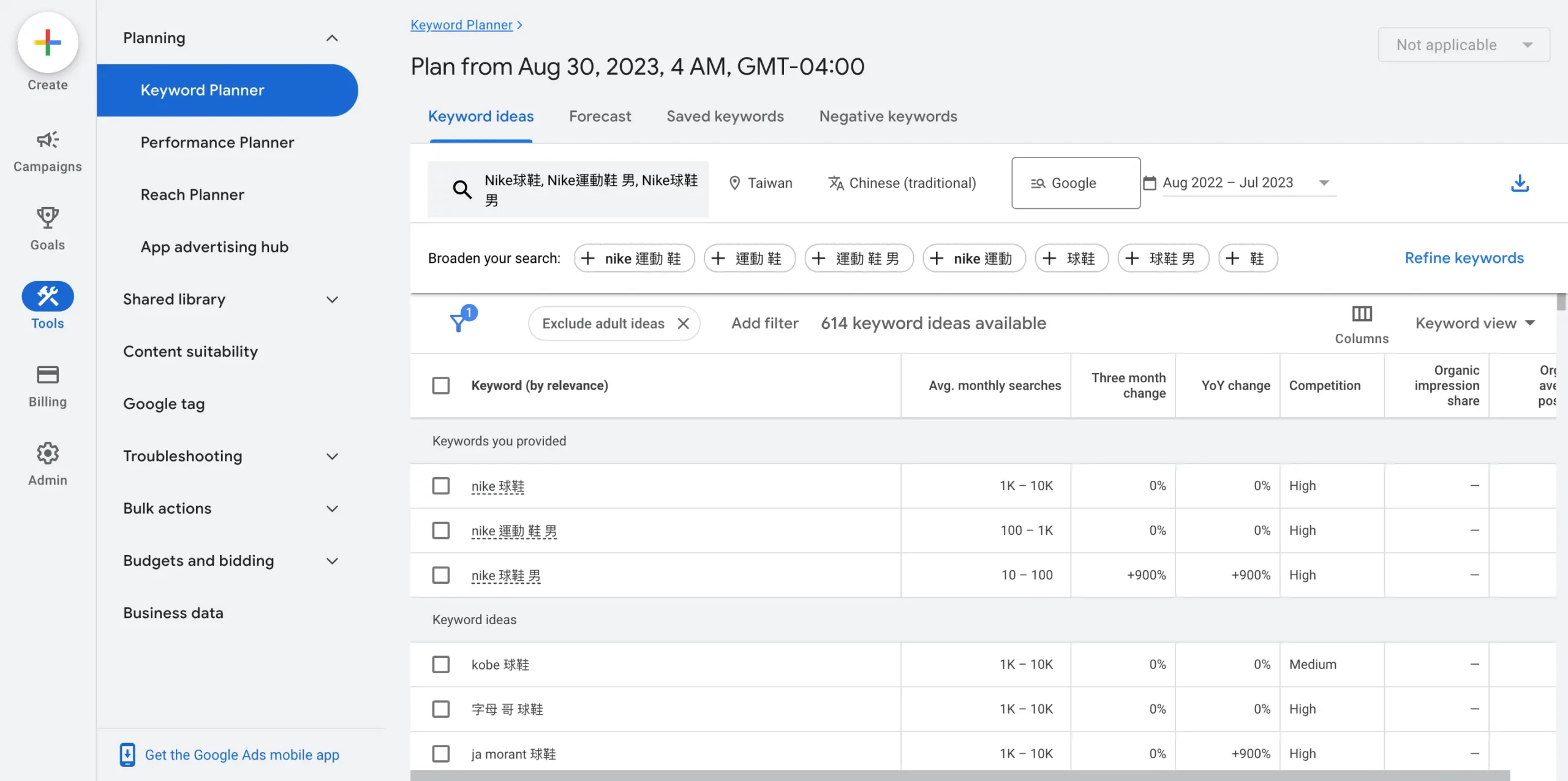Open Keyword Planner menu item
This screenshot has width=1568, height=781.
(x=227, y=90)
